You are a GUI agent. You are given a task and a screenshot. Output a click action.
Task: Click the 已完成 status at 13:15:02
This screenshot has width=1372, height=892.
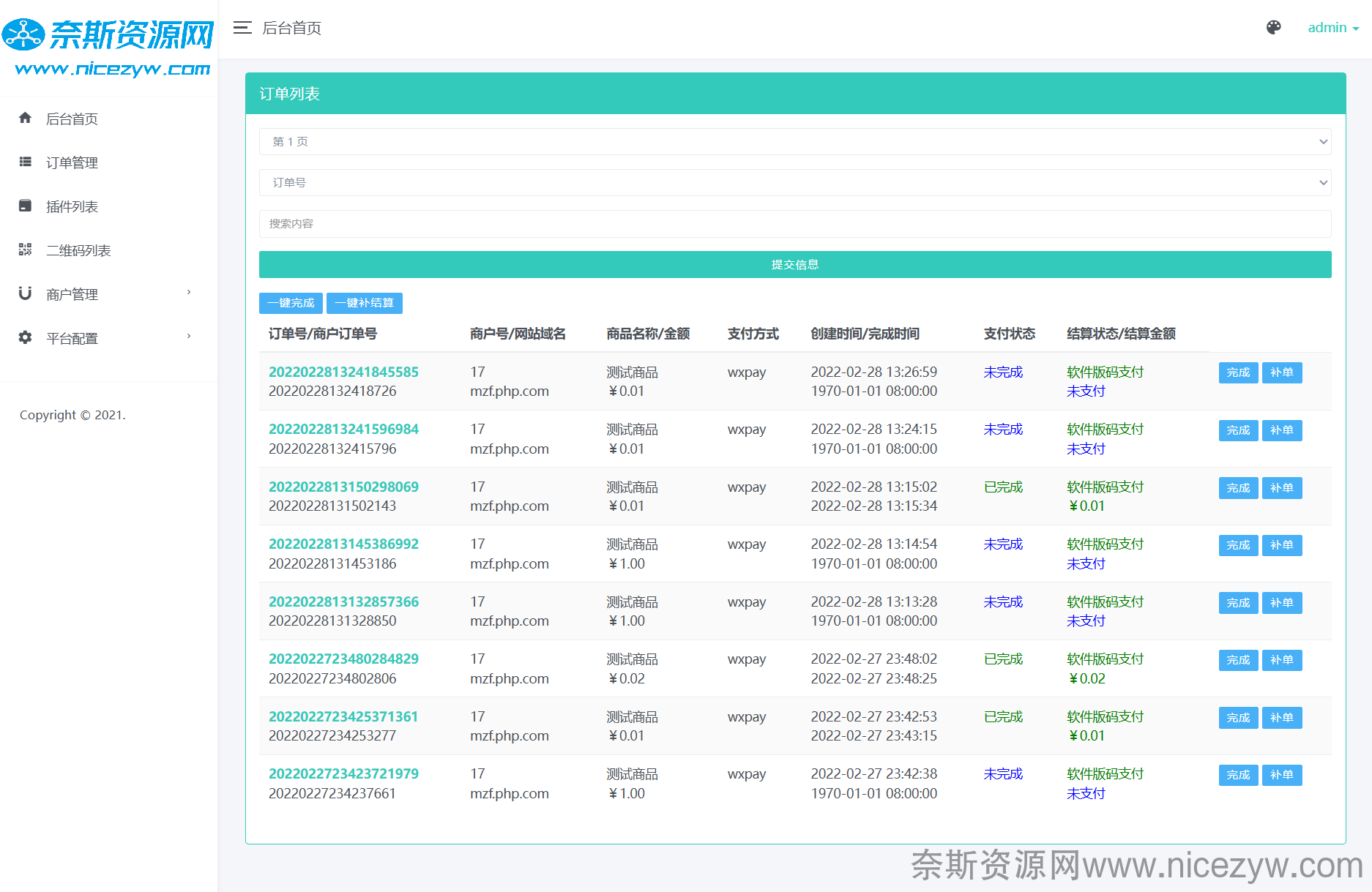click(x=1003, y=487)
